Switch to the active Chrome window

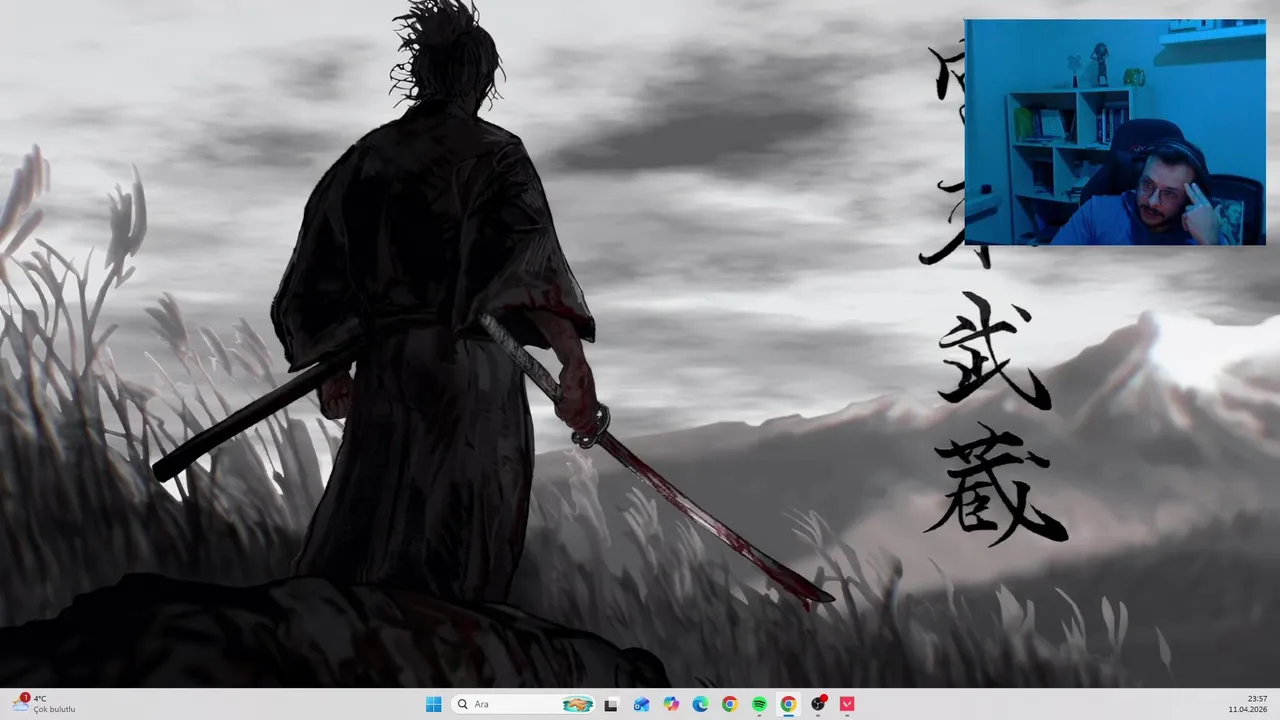coord(789,704)
